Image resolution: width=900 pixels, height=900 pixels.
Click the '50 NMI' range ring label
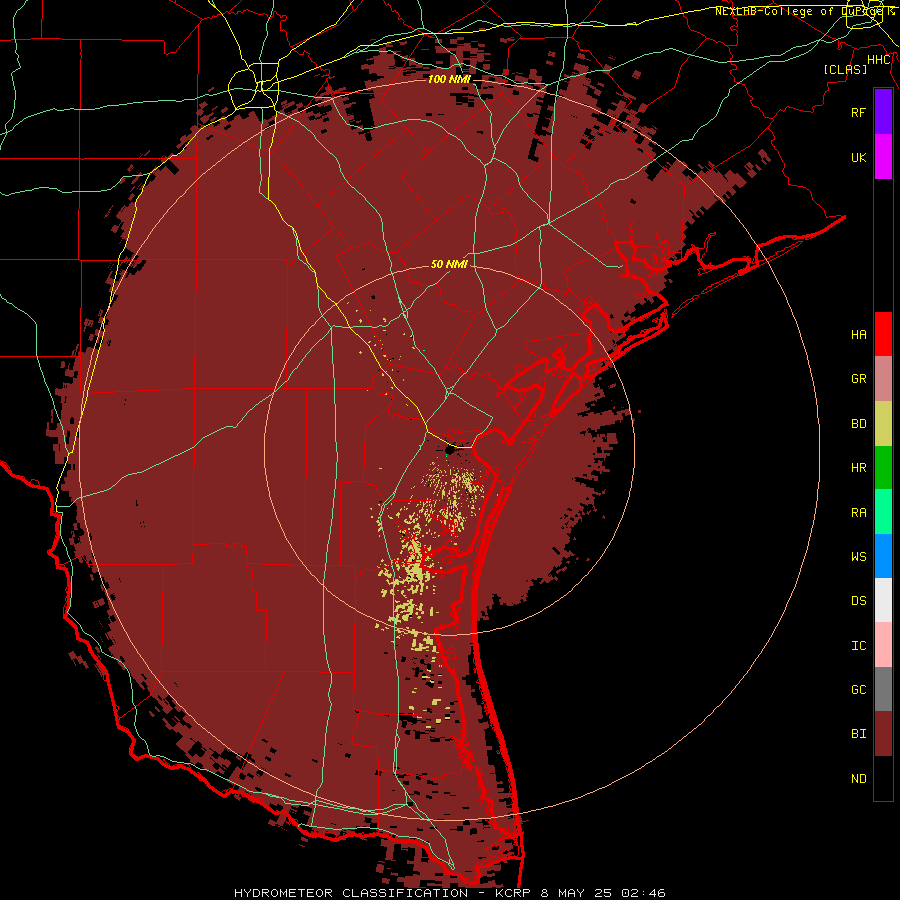(449, 264)
